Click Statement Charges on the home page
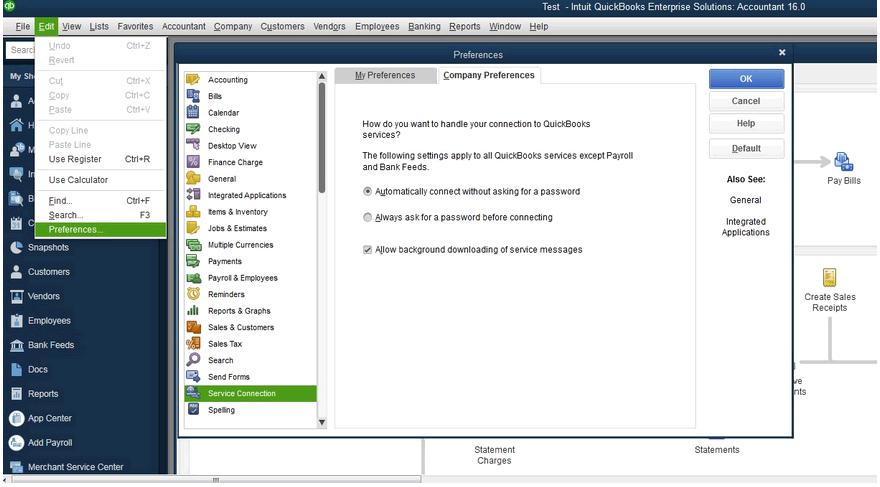Screen dimensions: 880x487 (494, 455)
